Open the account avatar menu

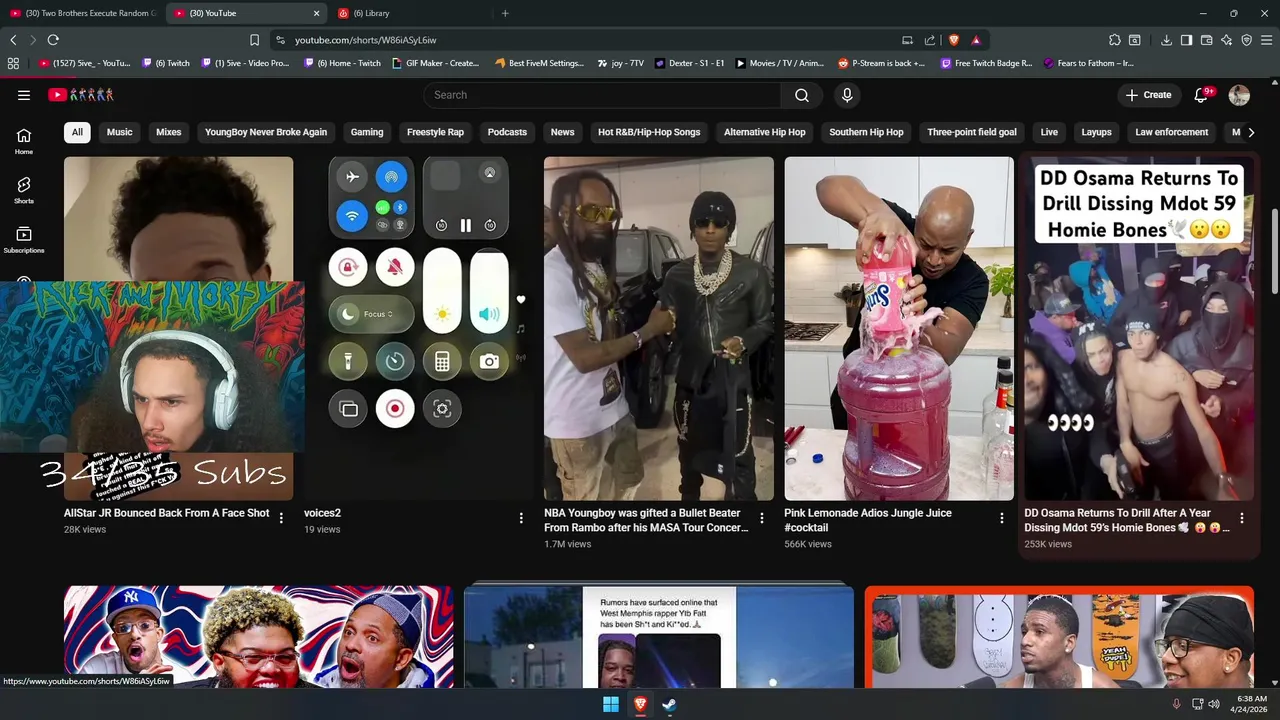[x=1239, y=95]
